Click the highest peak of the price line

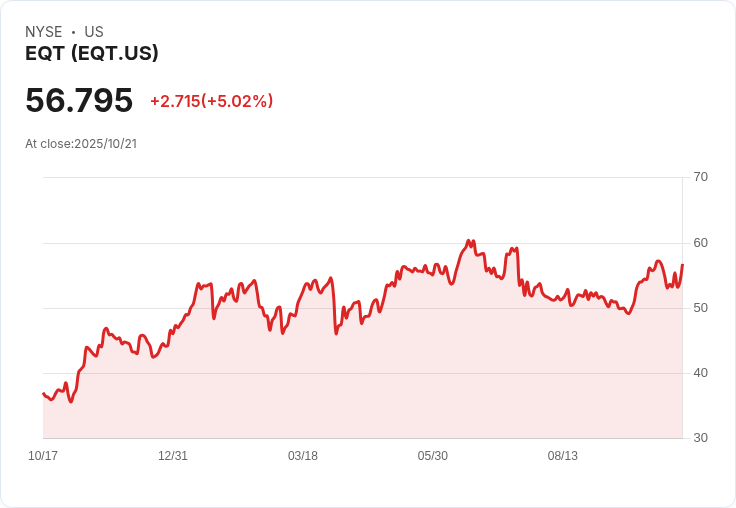pos(468,241)
